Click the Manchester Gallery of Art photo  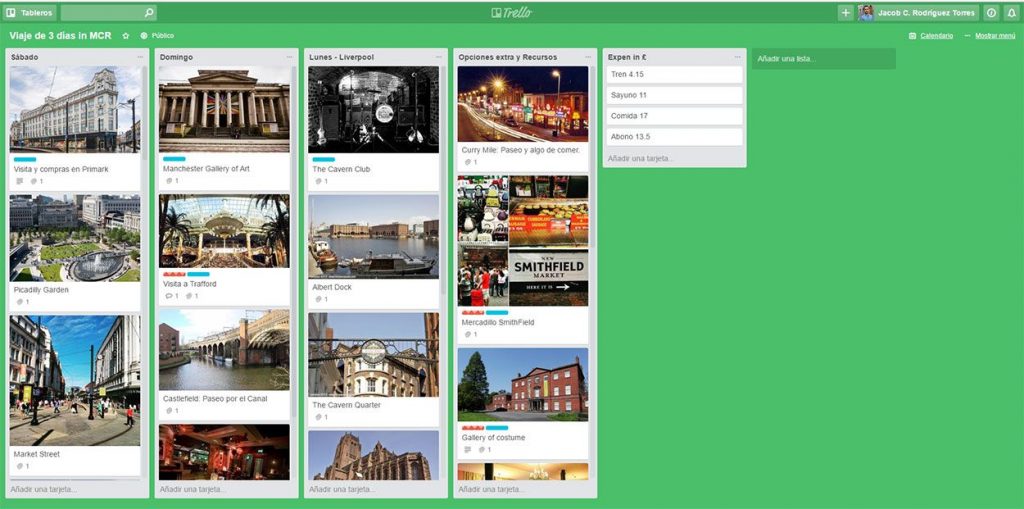pyautogui.click(x=224, y=110)
